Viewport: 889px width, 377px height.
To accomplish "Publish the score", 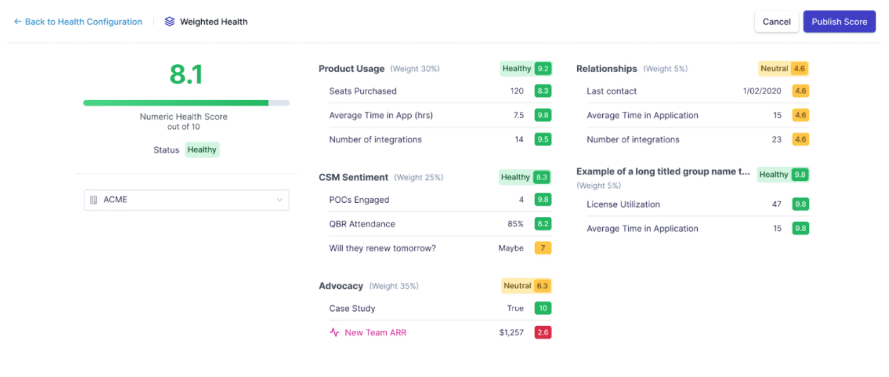I will point(839,22).
